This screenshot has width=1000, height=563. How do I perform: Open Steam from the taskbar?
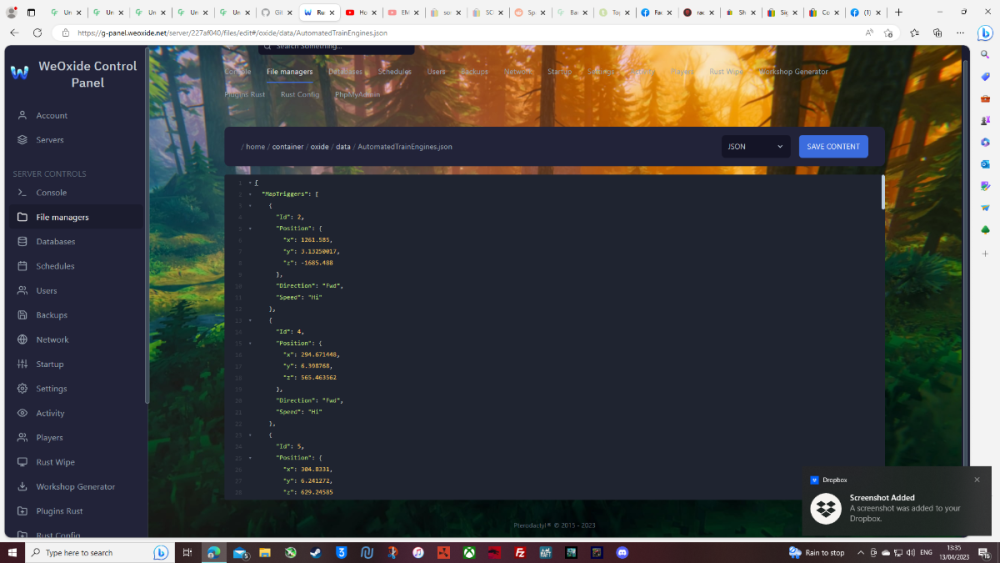(x=316, y=553)
